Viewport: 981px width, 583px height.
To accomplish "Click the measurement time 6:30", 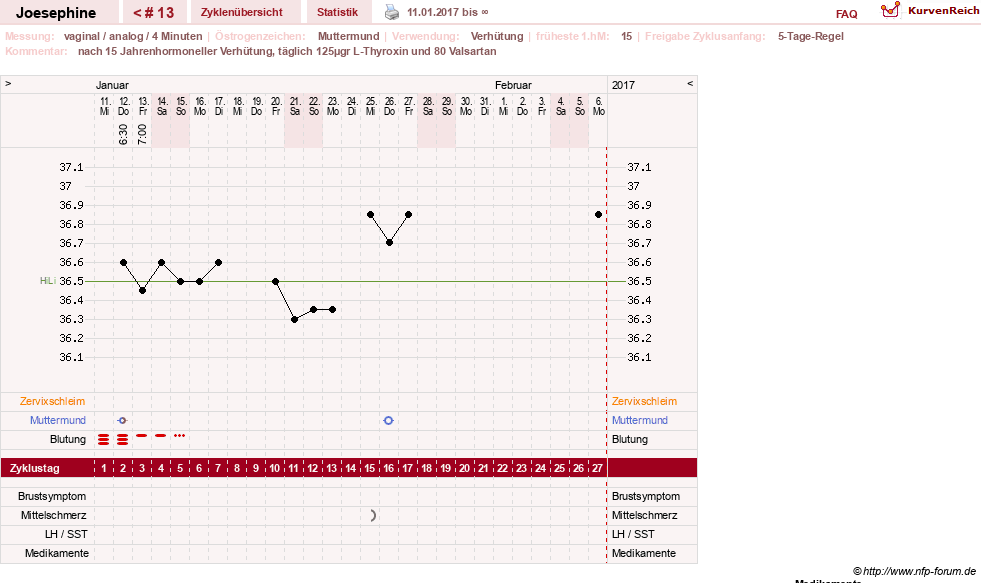I will [x=123, y=134].
